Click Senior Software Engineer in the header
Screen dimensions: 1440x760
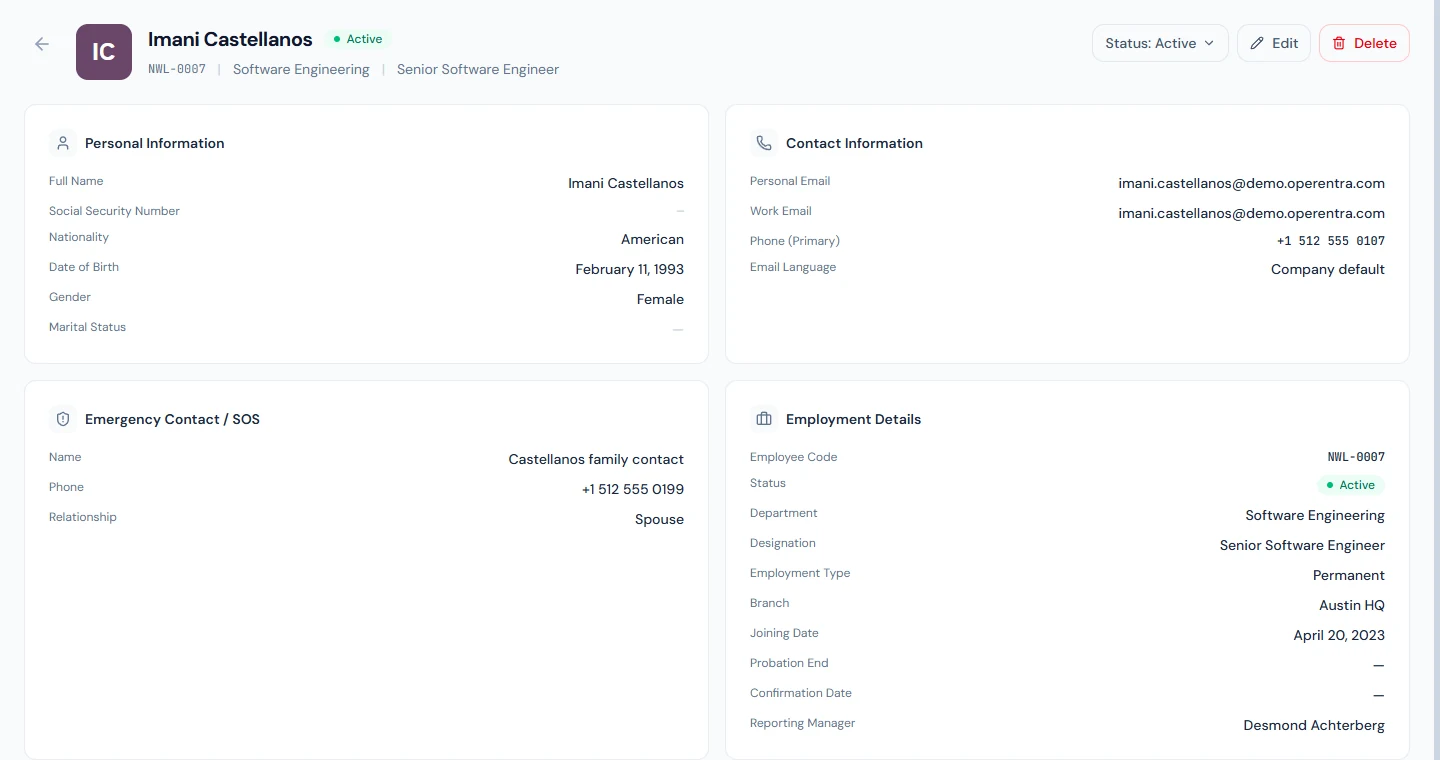pos(478,70)
